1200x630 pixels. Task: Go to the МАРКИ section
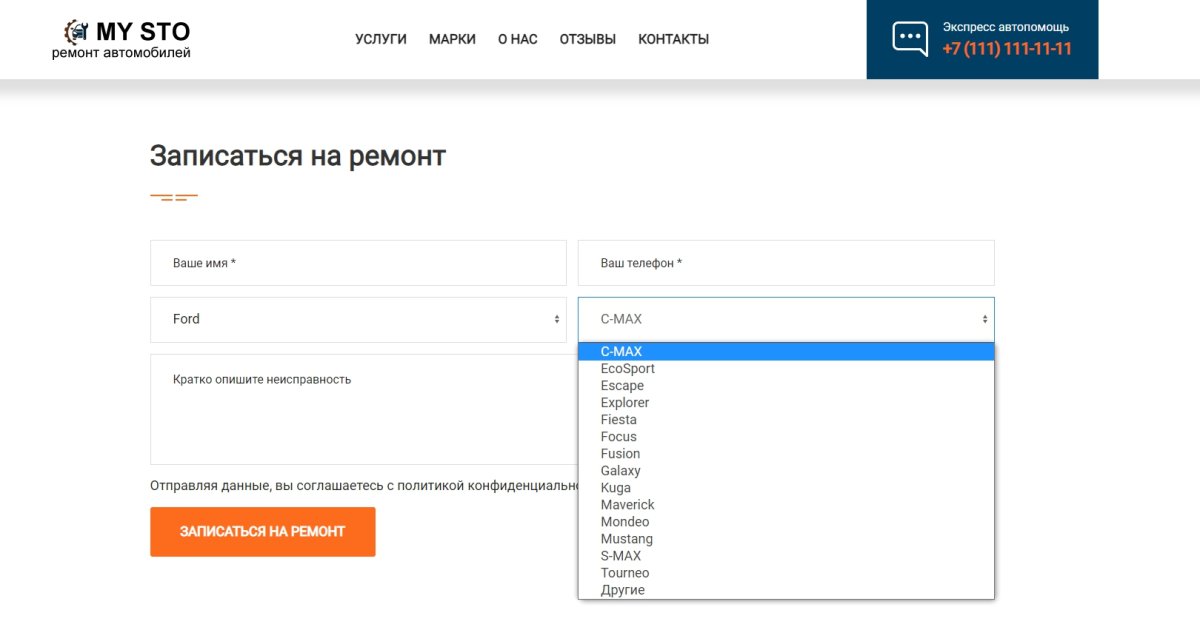click(452, 38)
